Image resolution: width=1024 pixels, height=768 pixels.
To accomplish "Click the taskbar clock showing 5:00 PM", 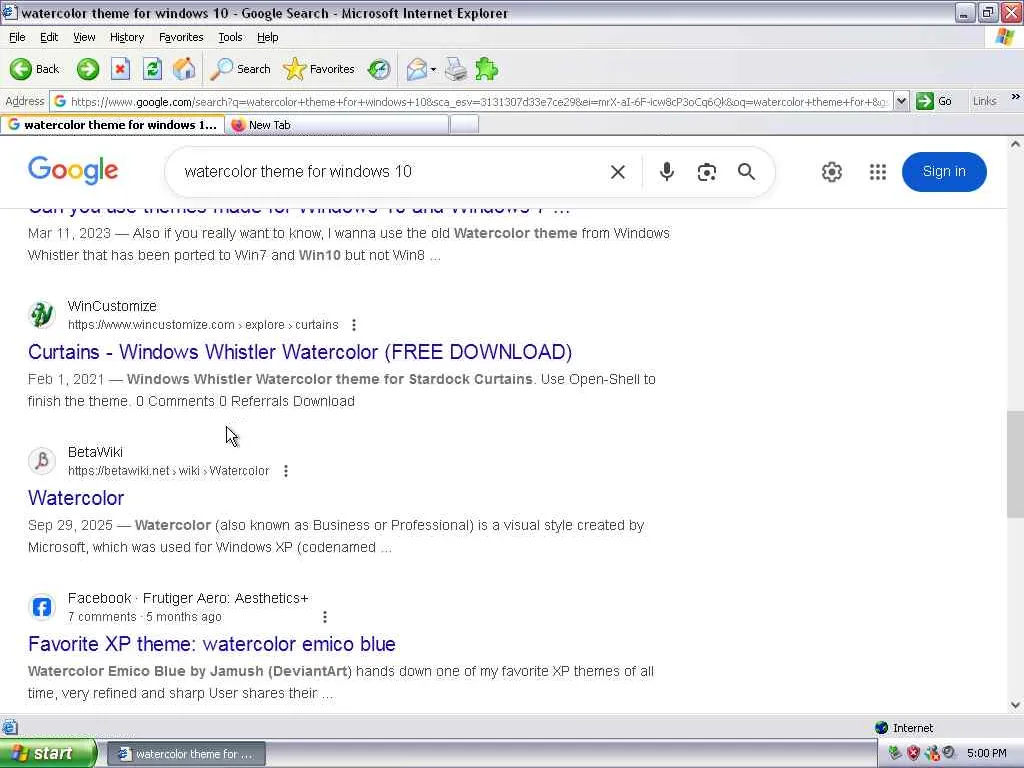I will coord(986,753).
